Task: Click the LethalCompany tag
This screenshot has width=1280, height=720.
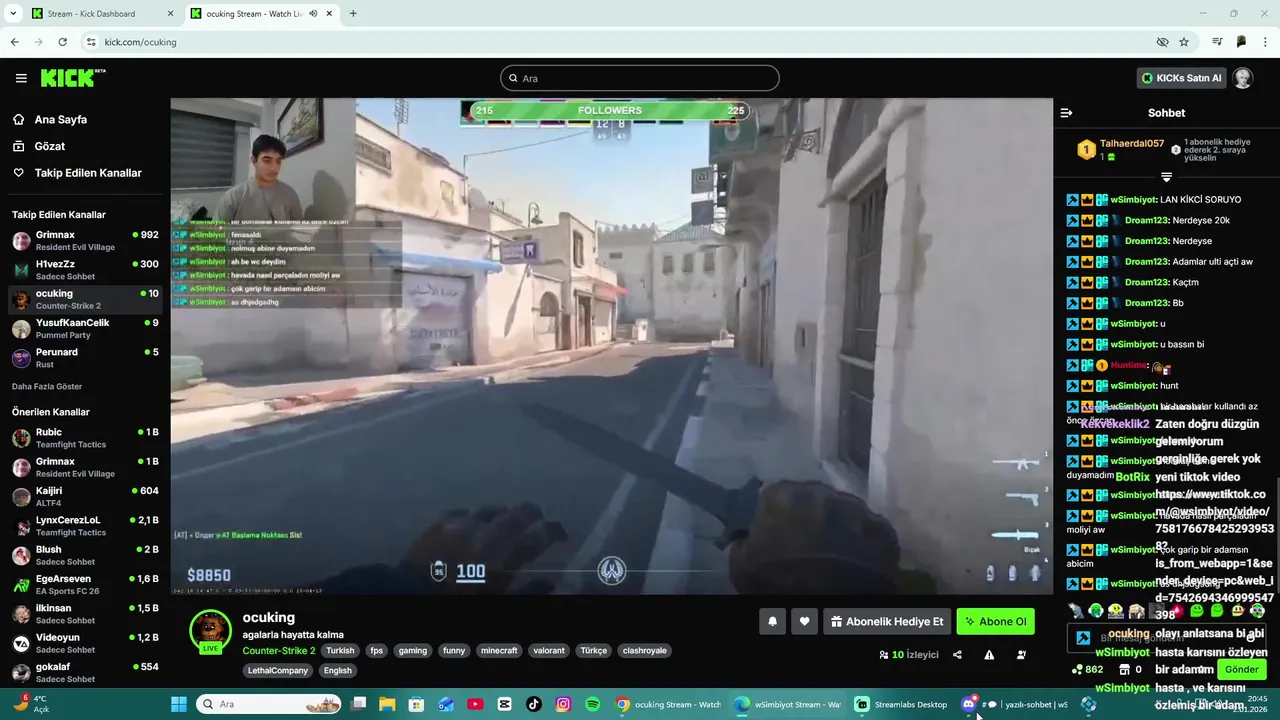Action: tap(278, 670)
